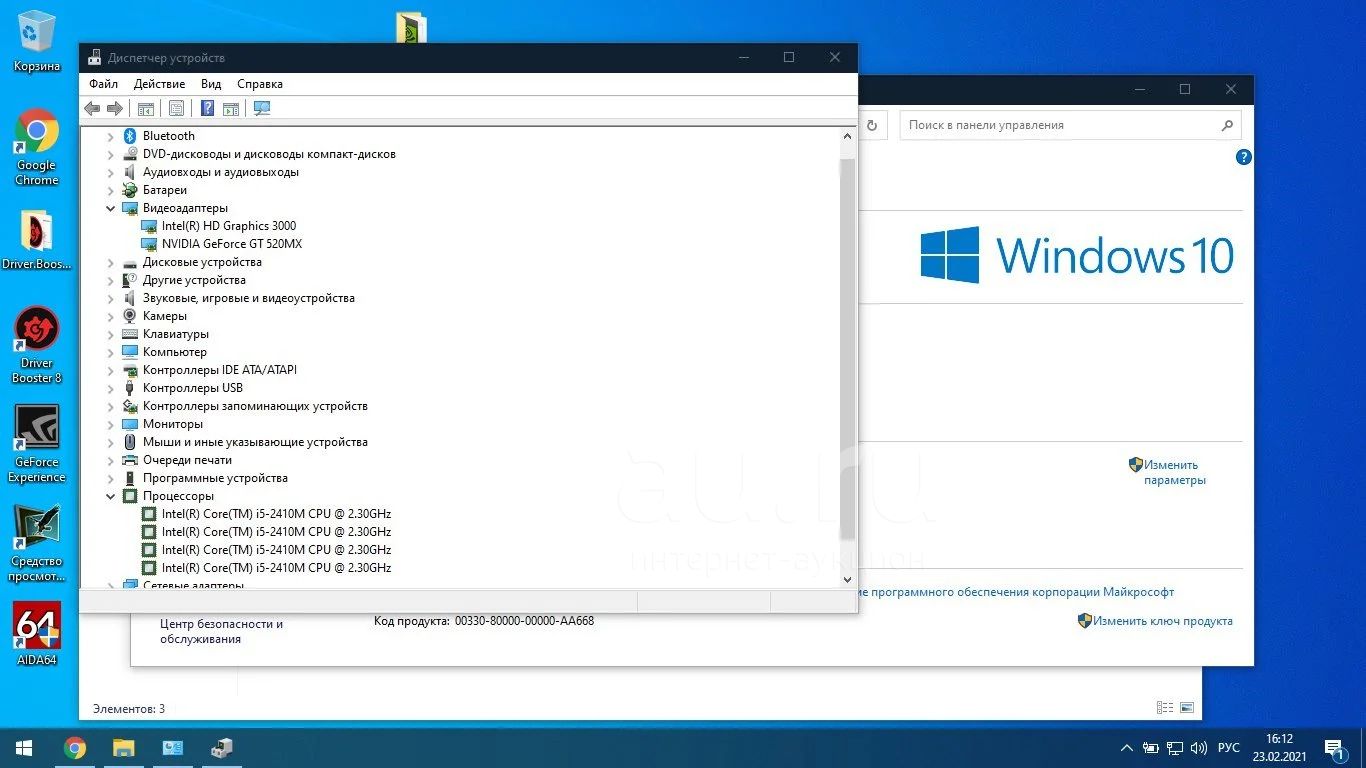Image resolution: width=1366 pixels, height=768 pixels.
Task: Switch input language via РУС indicator
Action: [1229, 748]
